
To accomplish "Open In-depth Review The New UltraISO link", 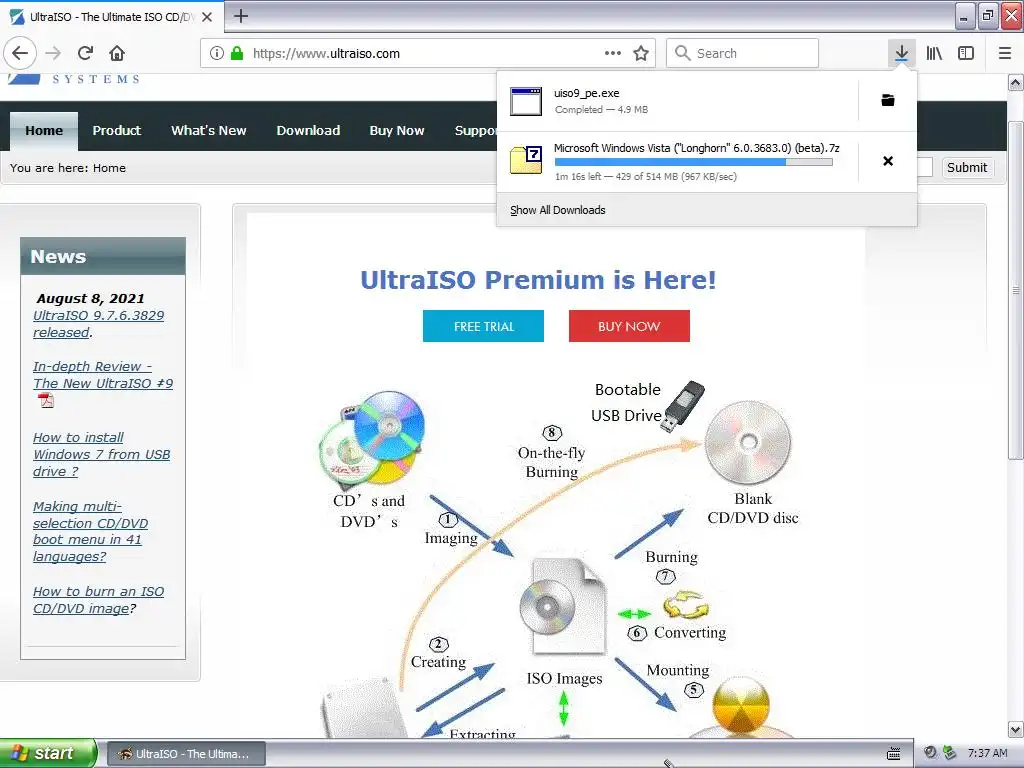I will point(103,375).
